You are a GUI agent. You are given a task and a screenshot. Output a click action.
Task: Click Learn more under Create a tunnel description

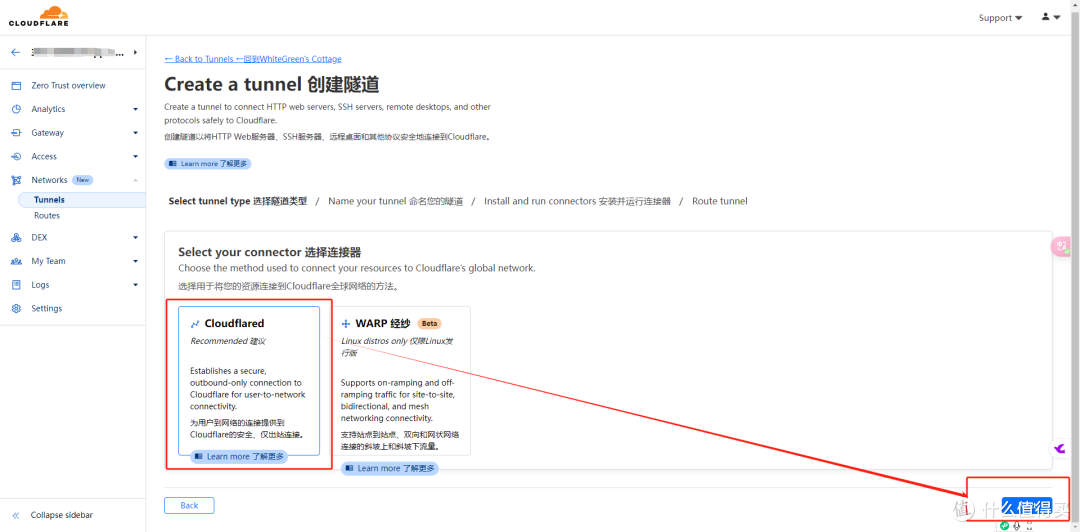[208, 164]
